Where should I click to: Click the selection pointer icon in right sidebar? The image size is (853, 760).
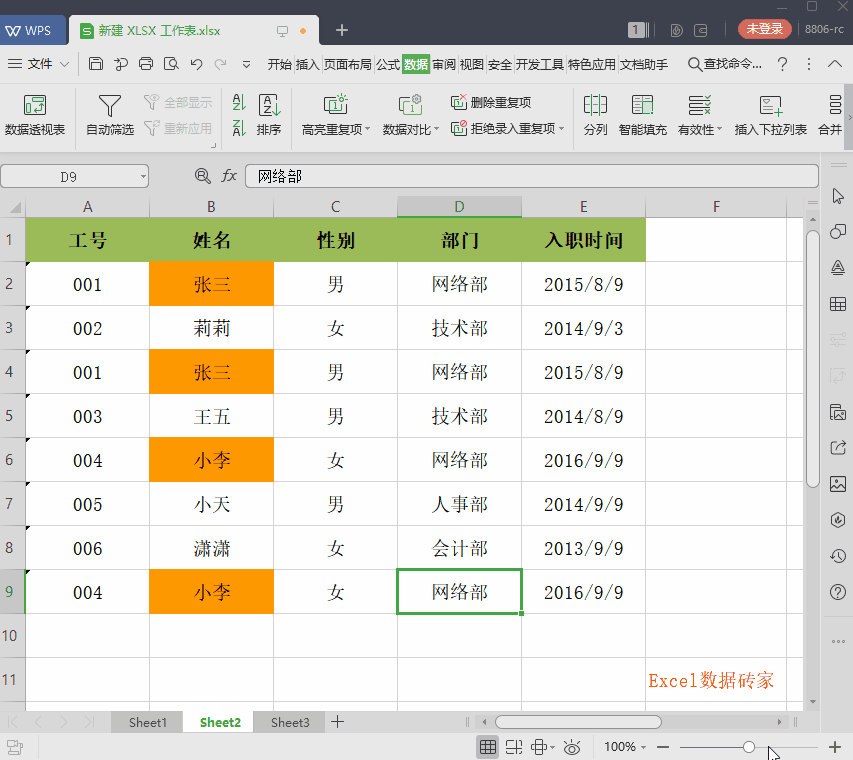[x=838, y=196]
